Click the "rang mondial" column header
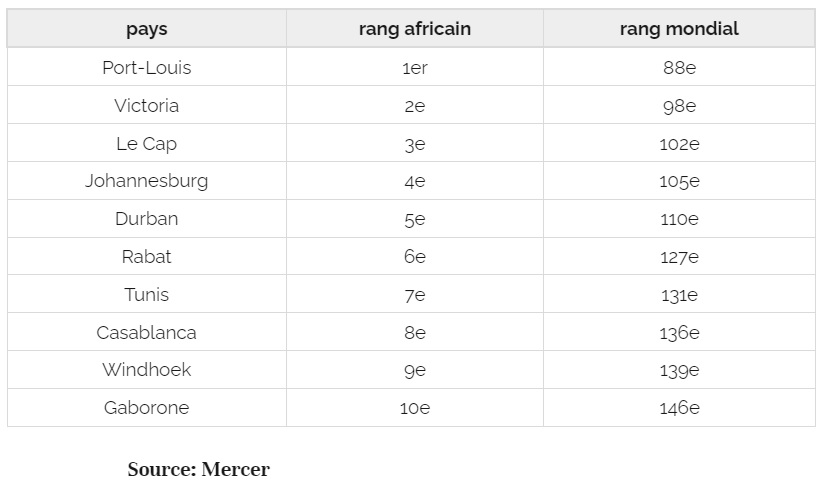Image resolution: width=819 pixels, height=485 pixels. click(679, 29)
